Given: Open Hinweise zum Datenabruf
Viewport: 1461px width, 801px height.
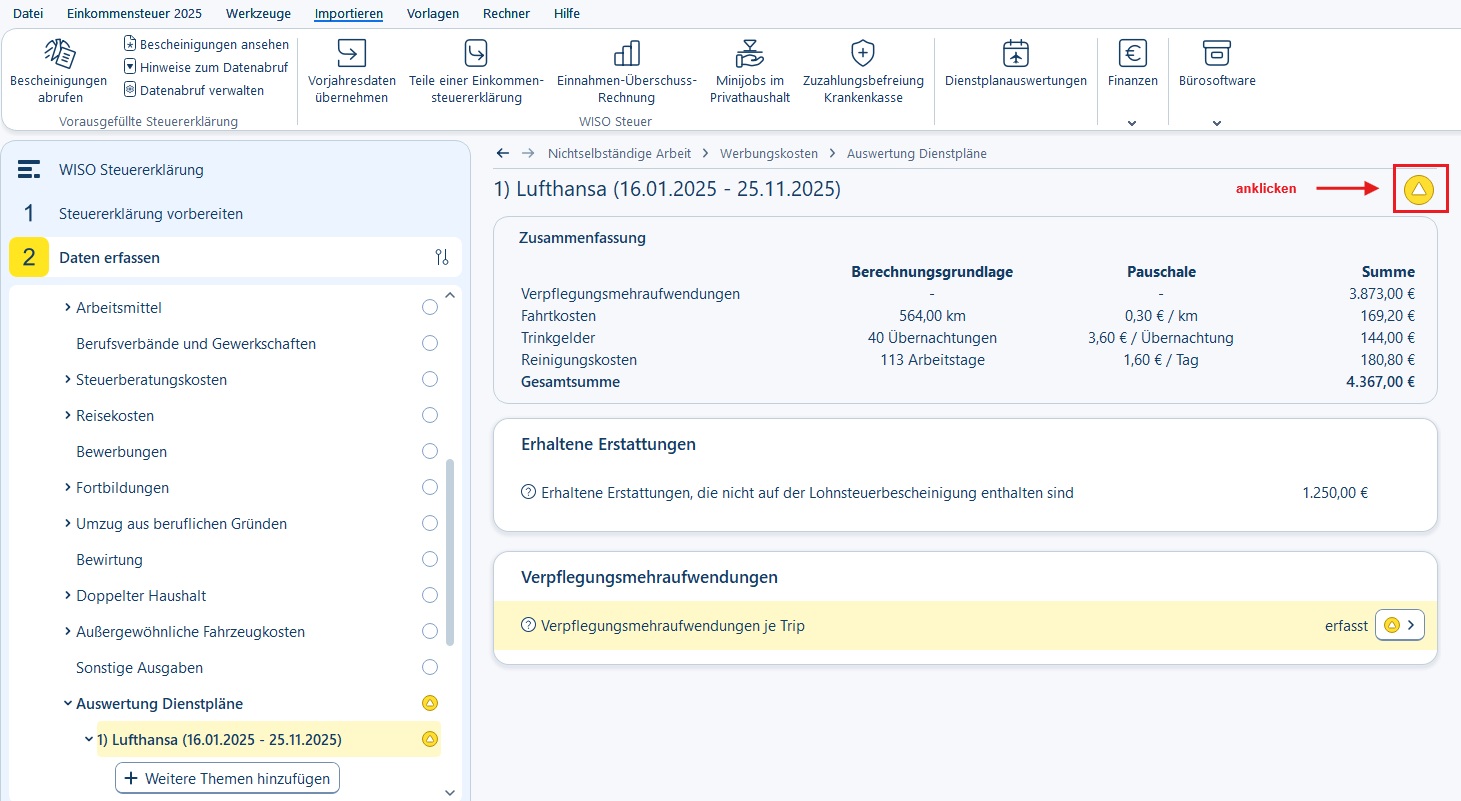Looking at the screenshot, I should 206,67.
